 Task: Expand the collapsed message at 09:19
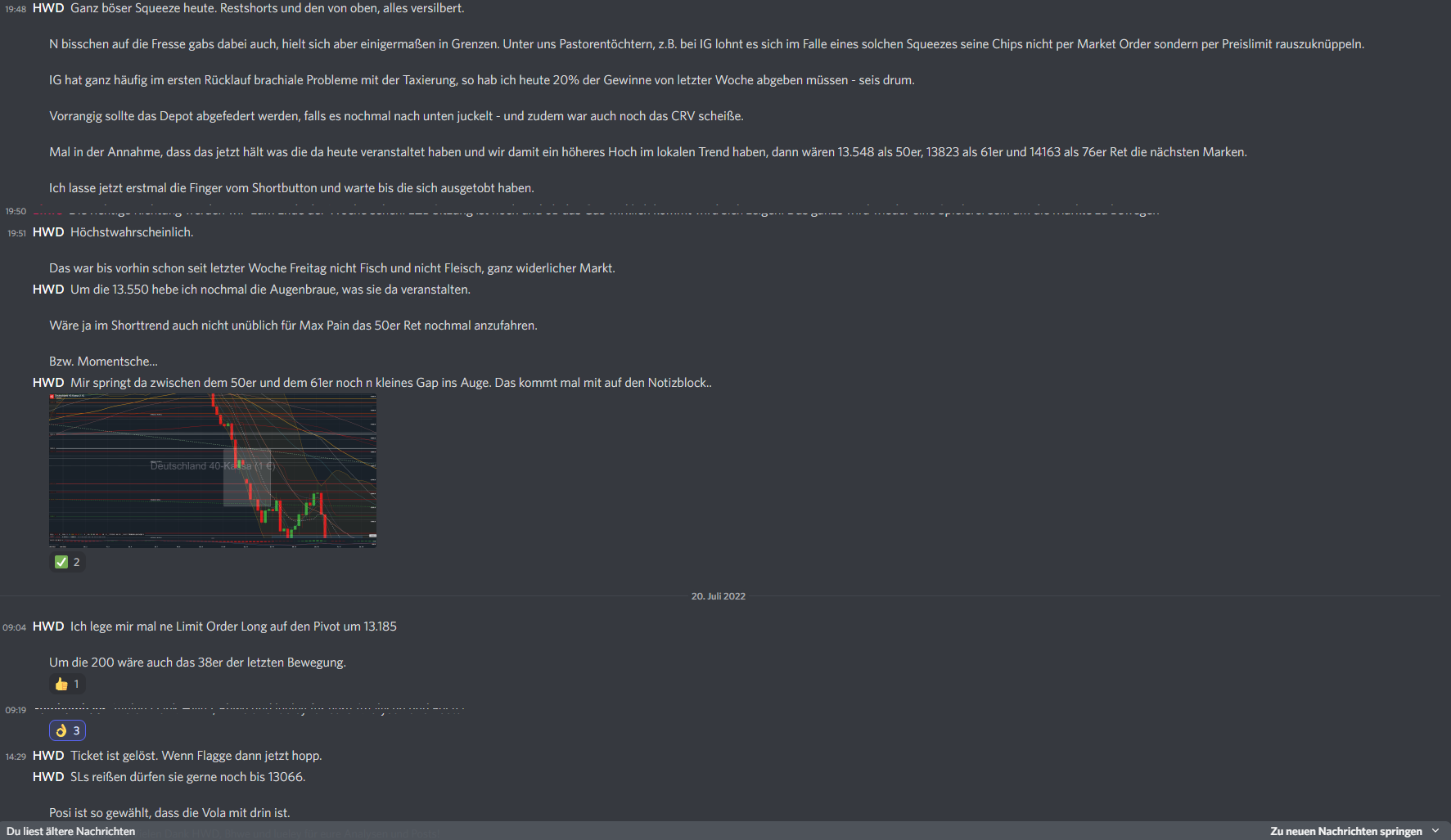click(x=249, y=710)
